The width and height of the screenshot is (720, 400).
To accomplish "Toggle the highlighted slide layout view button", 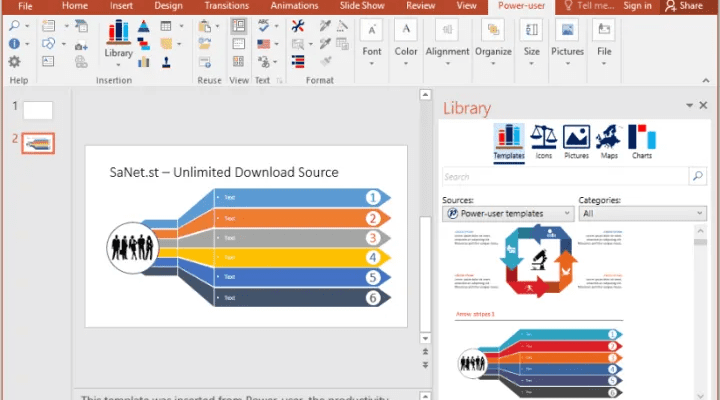I will 239,26.
